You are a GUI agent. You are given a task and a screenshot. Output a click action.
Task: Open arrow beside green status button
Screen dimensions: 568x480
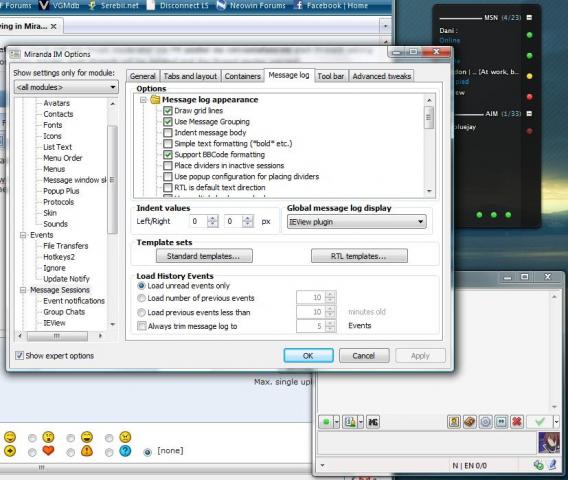(337, 422)
